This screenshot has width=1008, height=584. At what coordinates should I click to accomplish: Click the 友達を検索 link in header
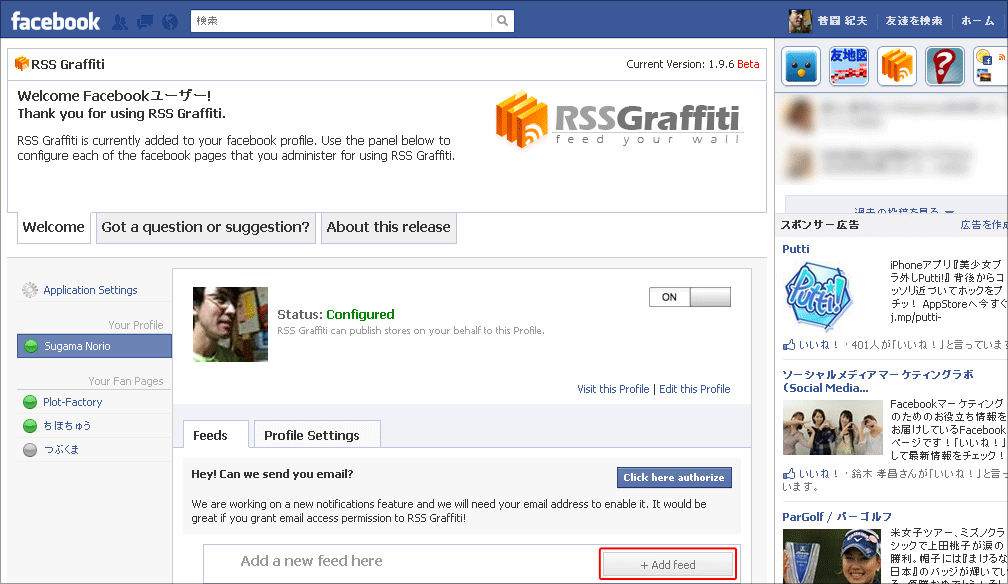pos(914,21)
